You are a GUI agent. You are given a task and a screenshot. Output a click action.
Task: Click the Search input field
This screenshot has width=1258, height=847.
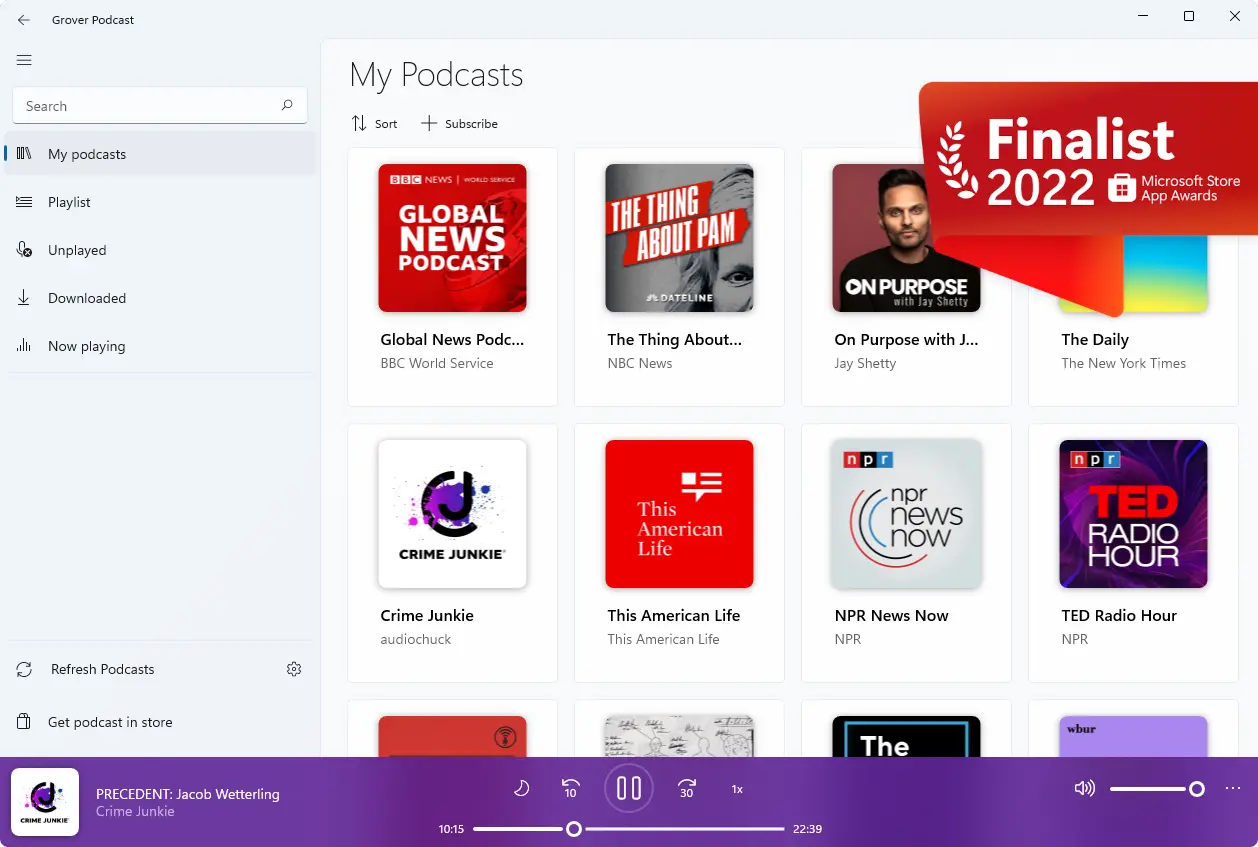tap(150, 106)
